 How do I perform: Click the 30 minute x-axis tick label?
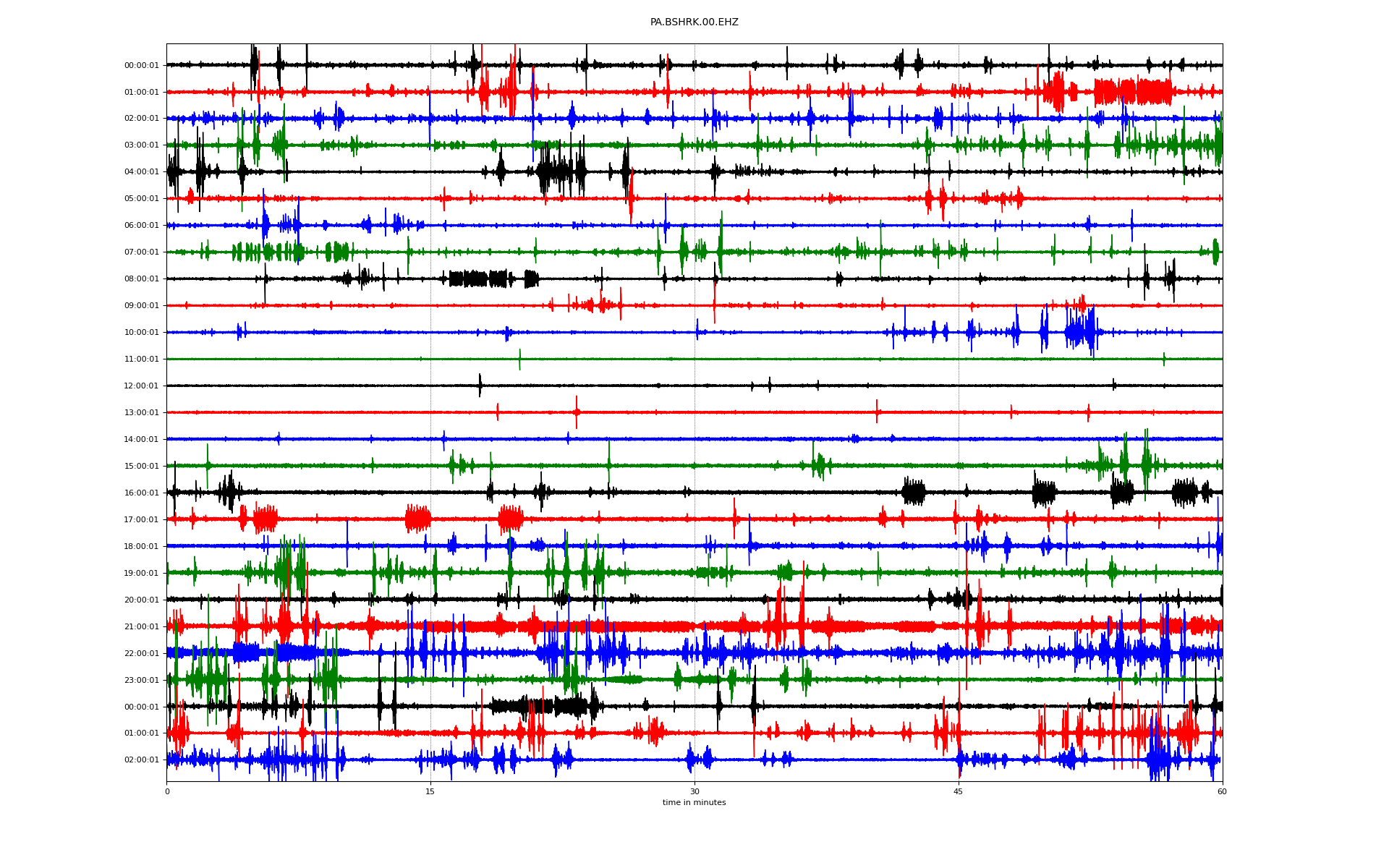(694, 791)
